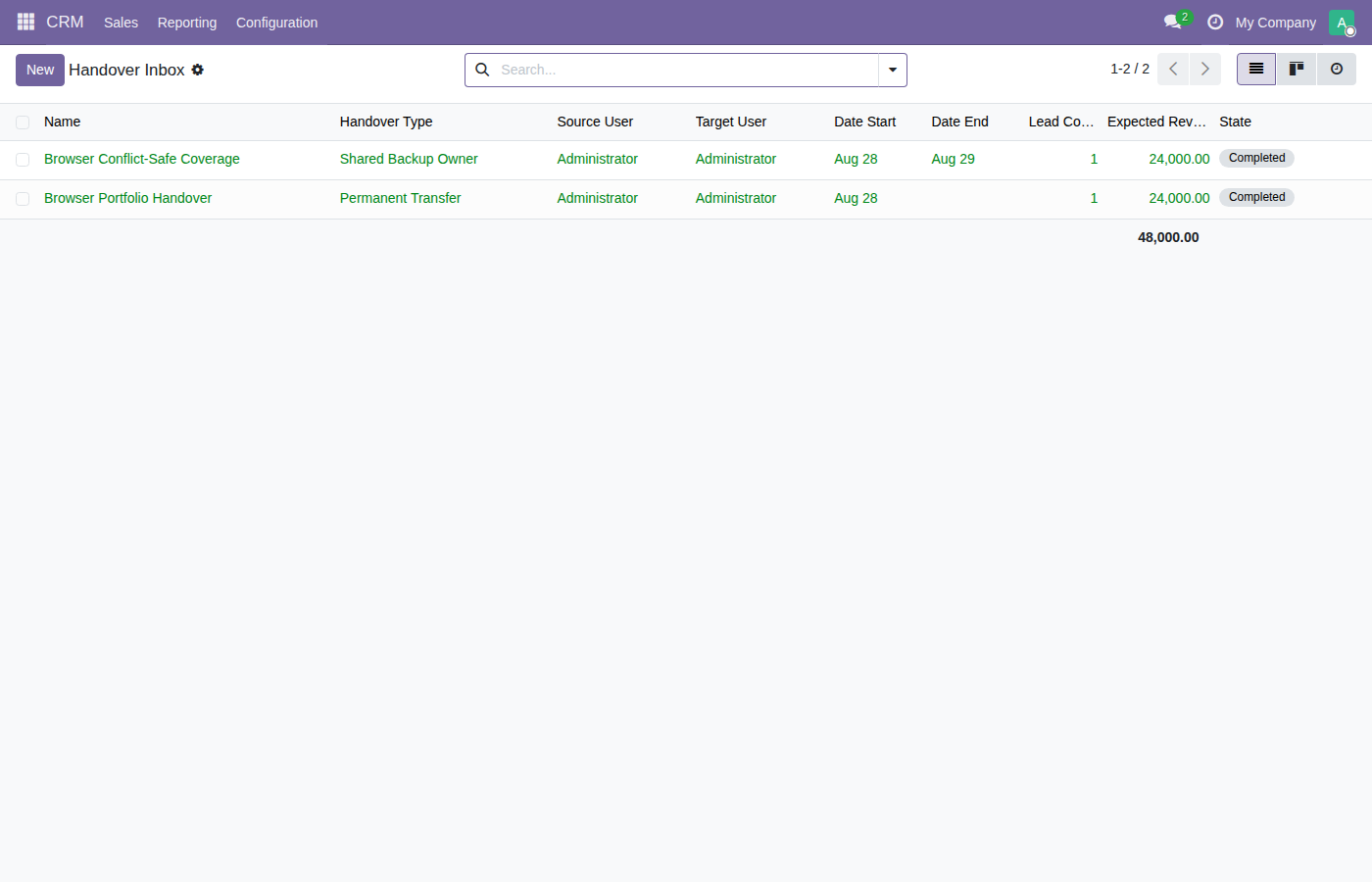Click the CRM app title

tap(65, 22)
